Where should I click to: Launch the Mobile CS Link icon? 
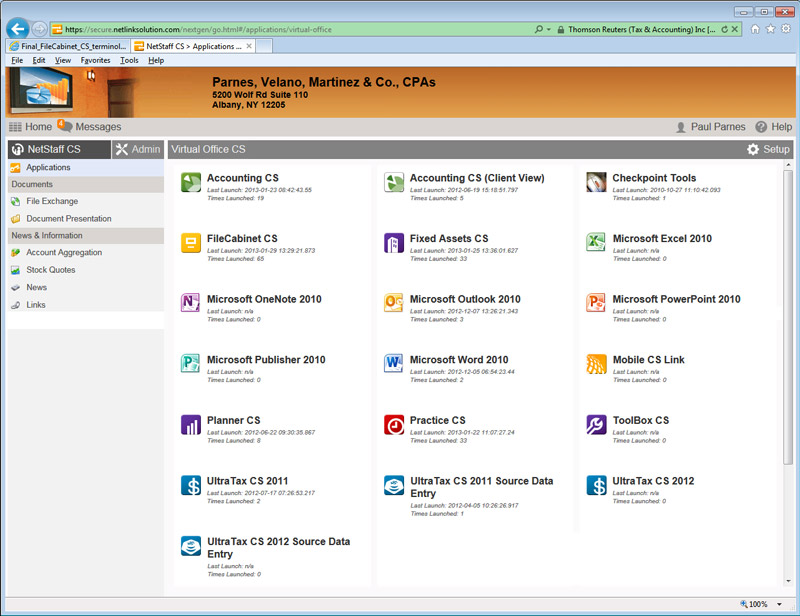pos(596,364)
